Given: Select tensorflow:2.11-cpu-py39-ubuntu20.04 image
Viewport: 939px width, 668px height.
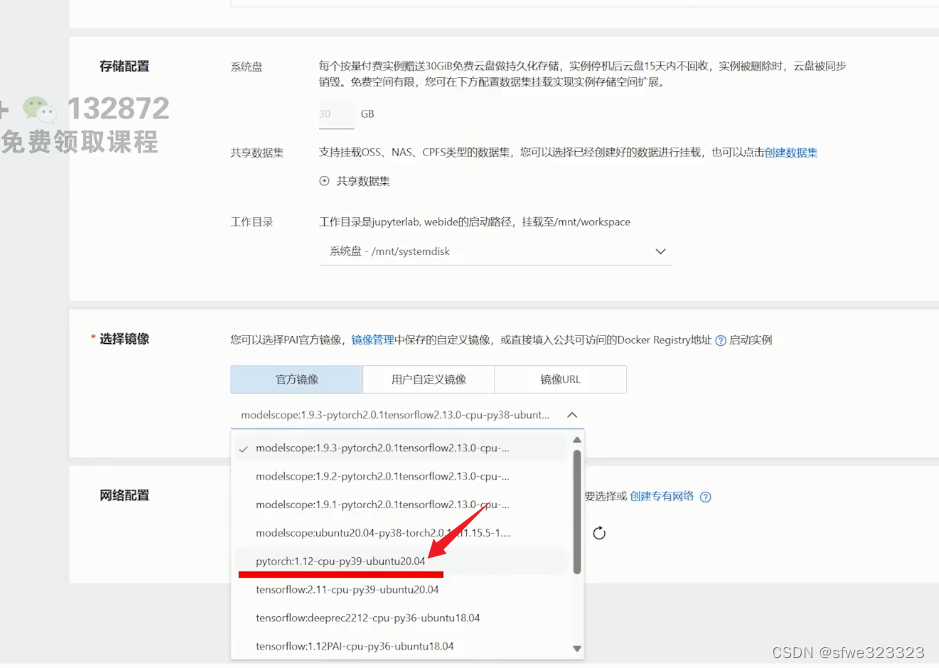Looking at the screenshot, I should (400, 590).
